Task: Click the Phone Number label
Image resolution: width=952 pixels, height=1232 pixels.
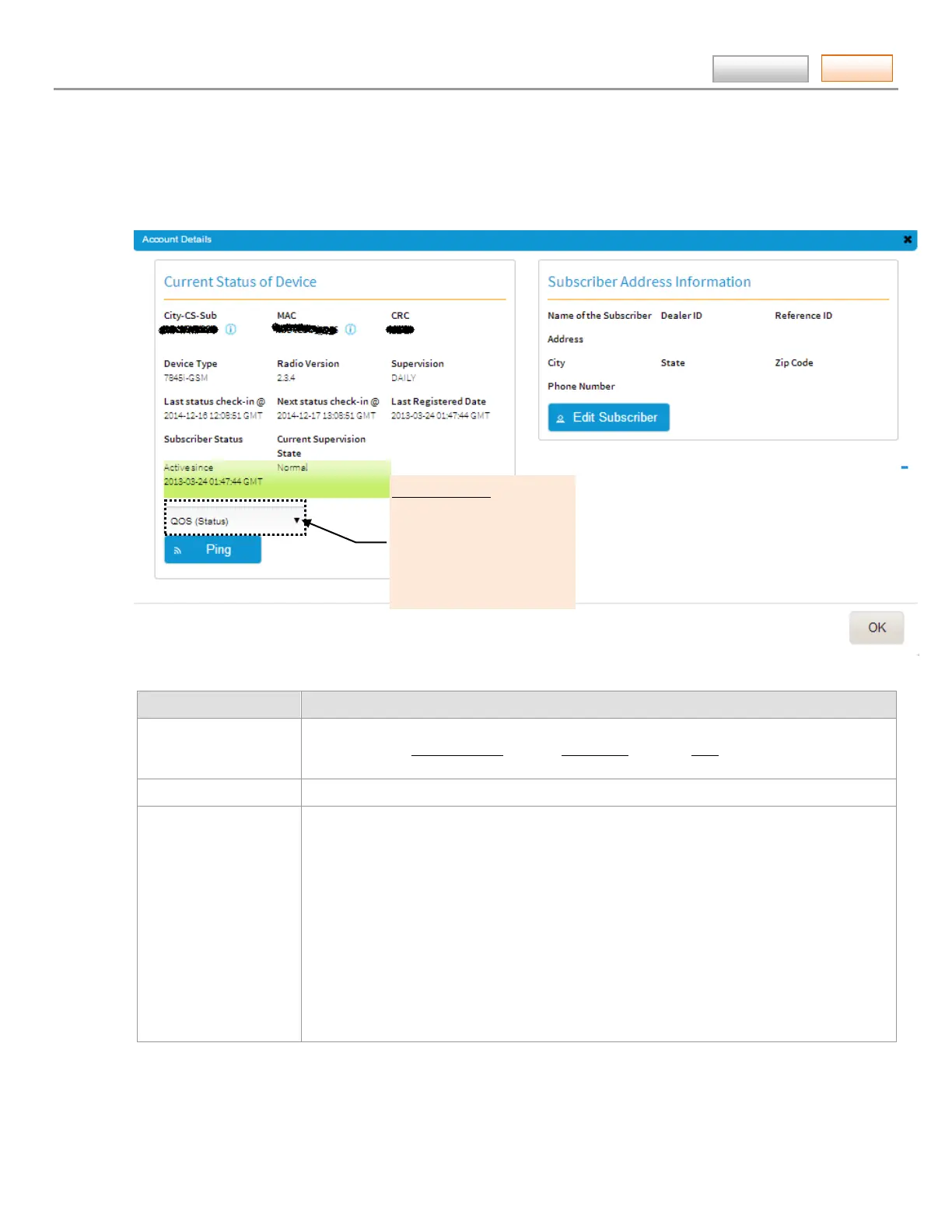Action: [x=581, y=387]
